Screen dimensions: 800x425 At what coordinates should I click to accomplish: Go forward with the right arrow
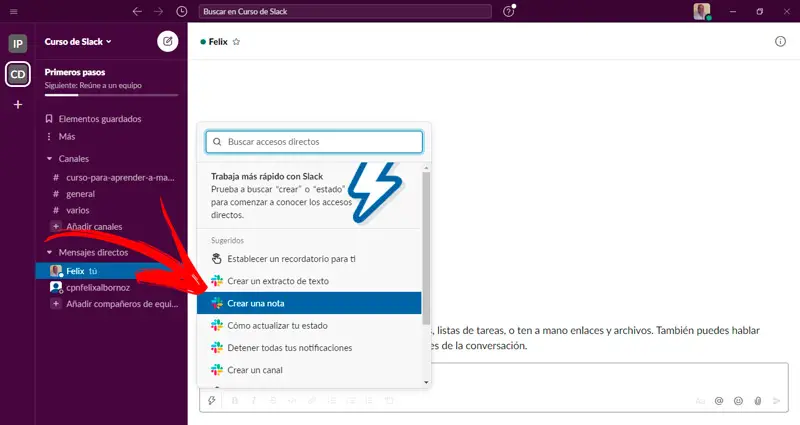point(159,11)
